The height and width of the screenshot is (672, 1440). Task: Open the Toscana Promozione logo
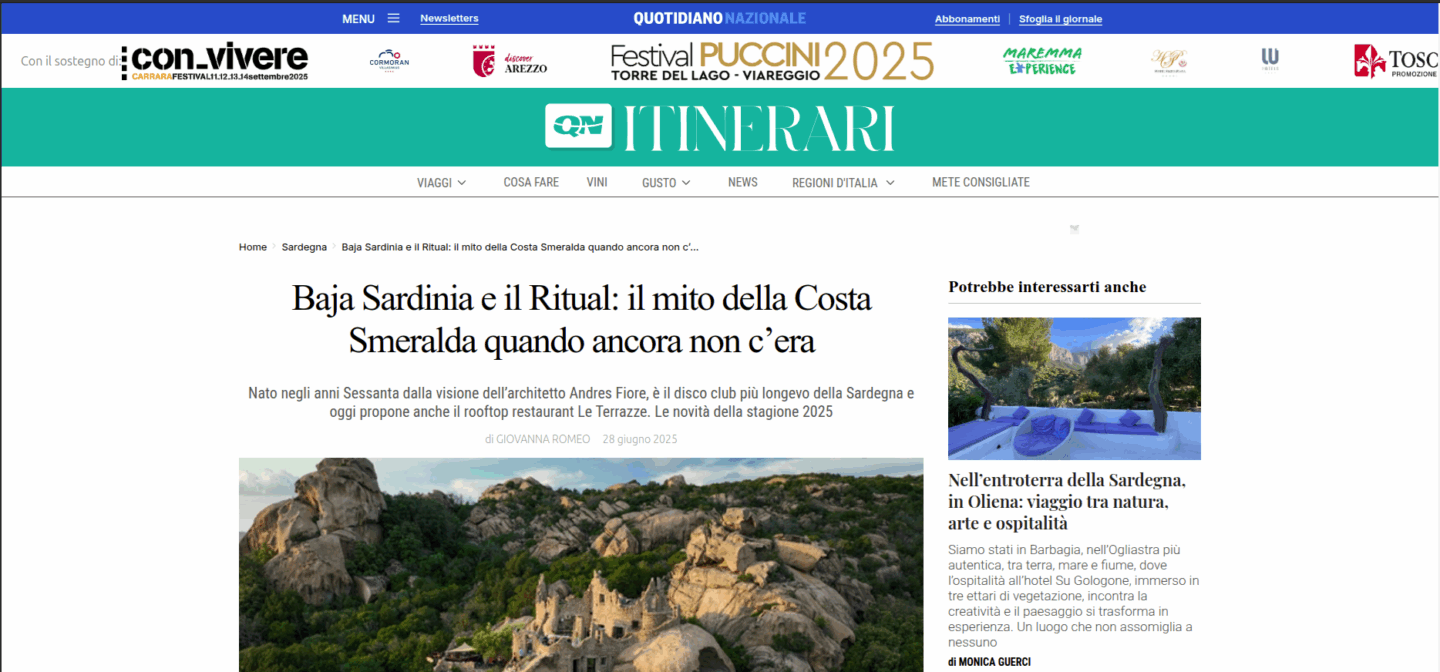(1396, 61)
